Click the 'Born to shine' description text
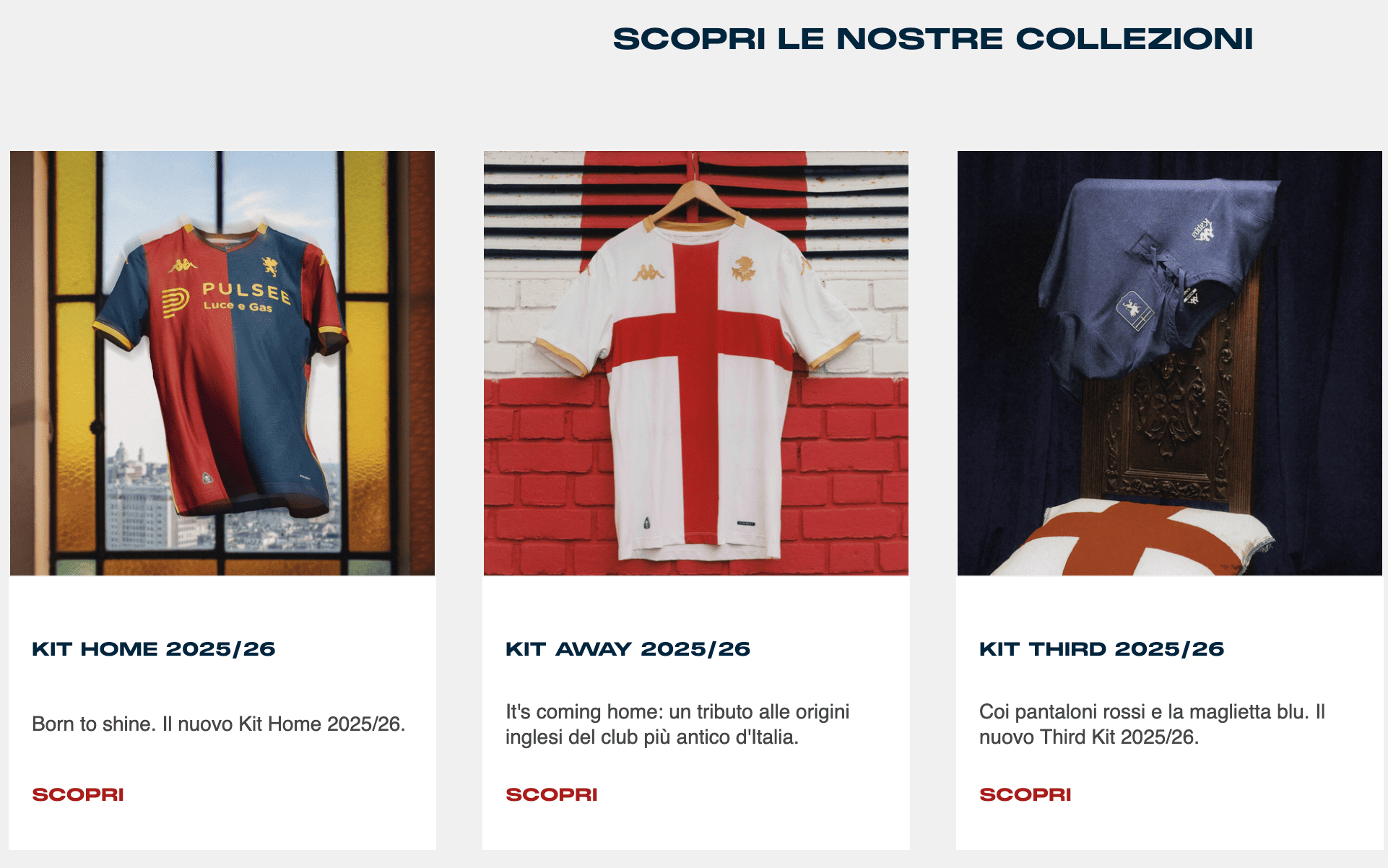1388x868 pixels. coord(219,724)
